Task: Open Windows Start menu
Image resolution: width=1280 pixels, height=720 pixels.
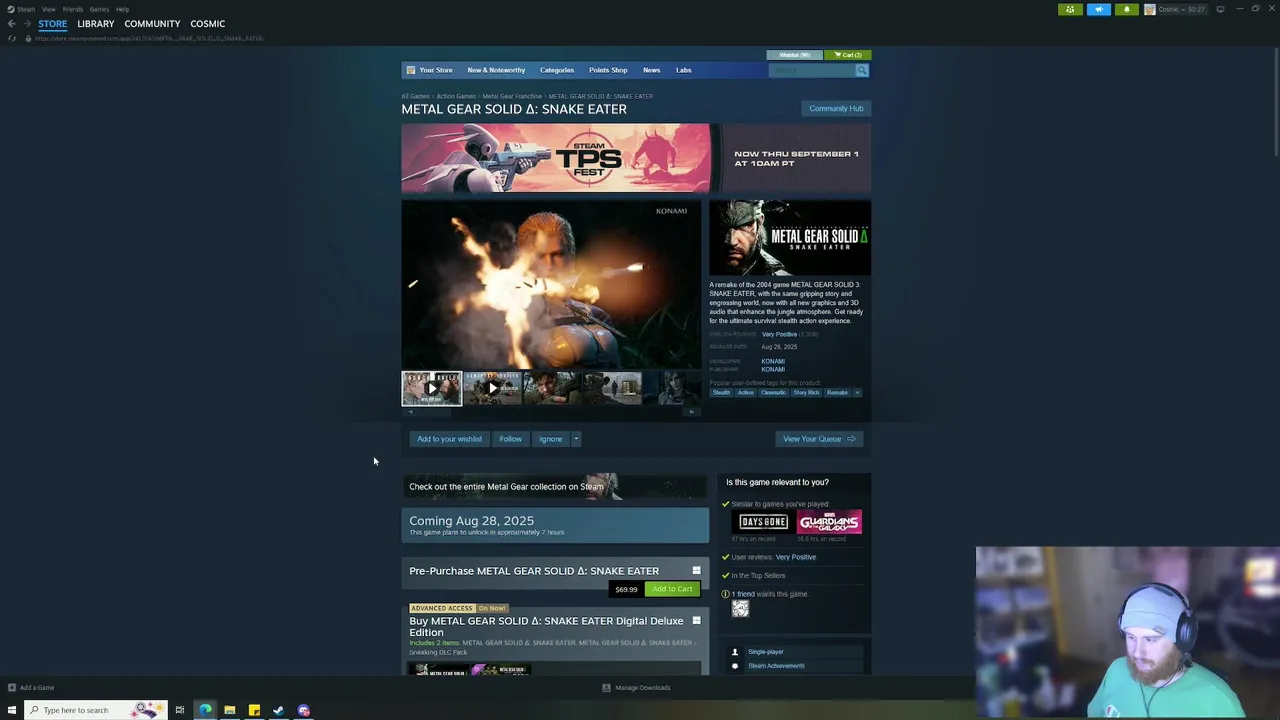Action: [12, 710]
